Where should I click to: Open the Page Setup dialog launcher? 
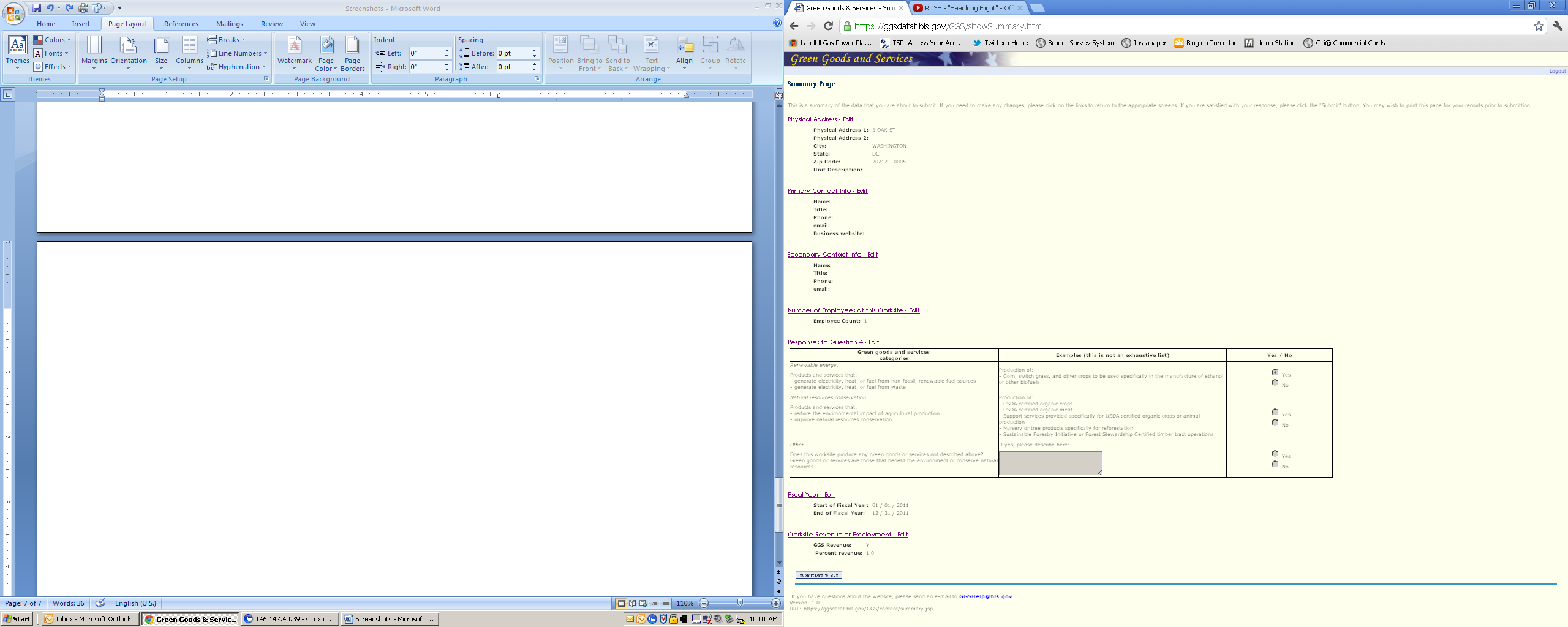click(x=266, y=79)
